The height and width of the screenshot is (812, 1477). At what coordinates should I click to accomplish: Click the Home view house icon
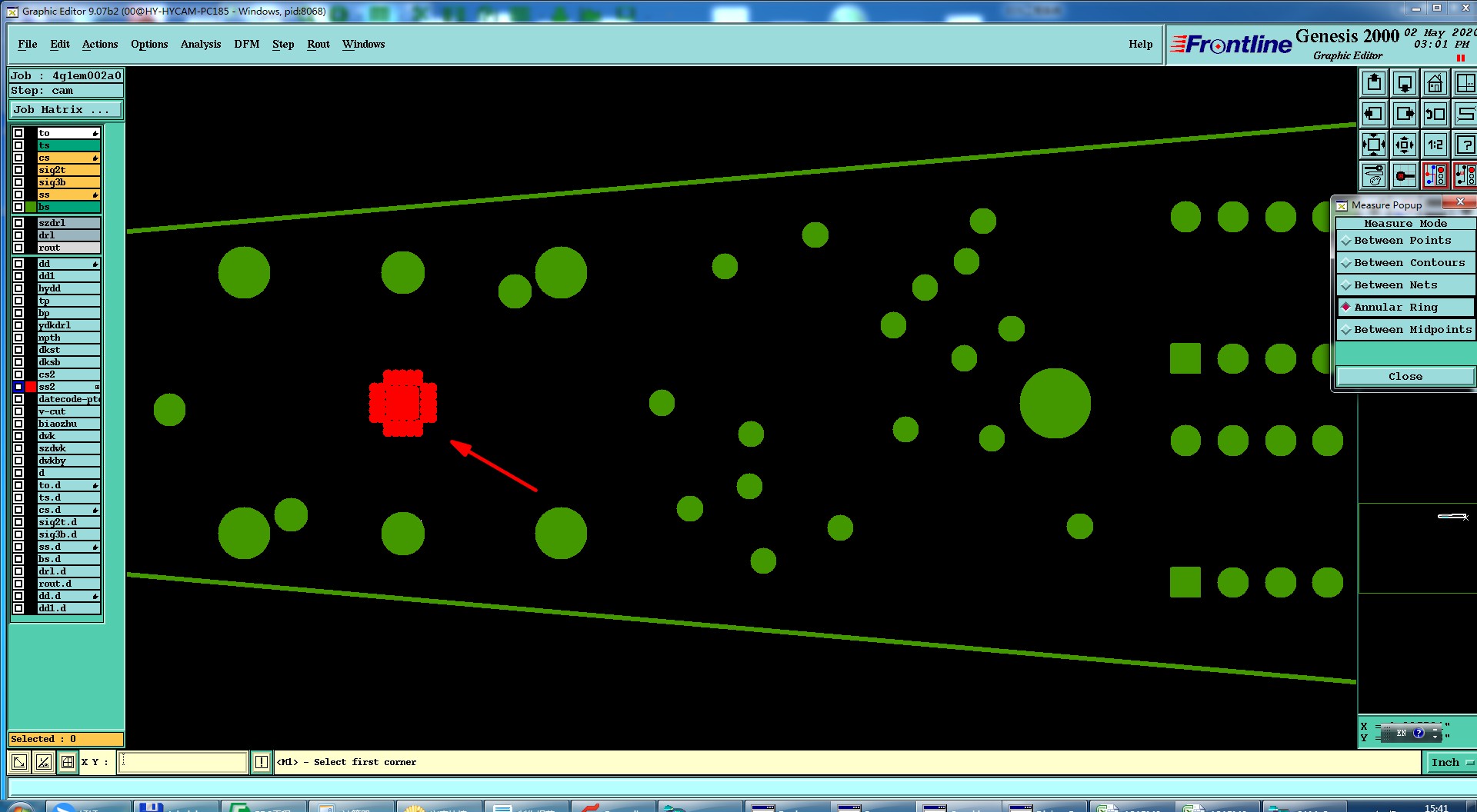[1435, 83]
